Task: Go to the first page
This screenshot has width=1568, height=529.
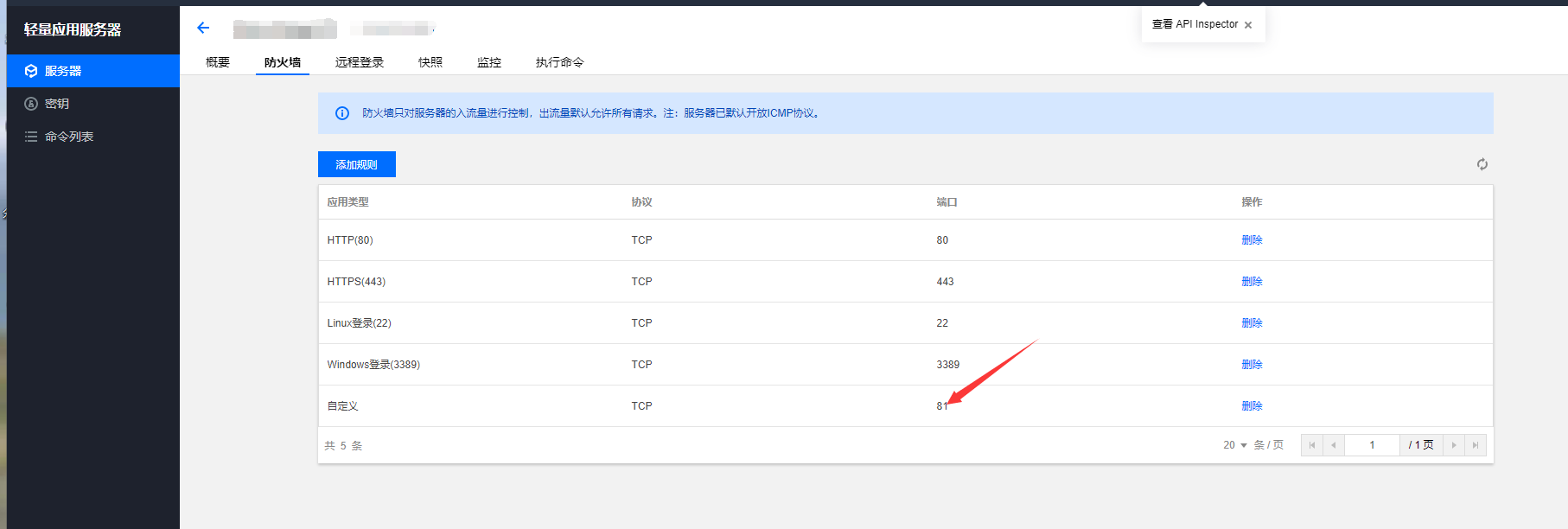Action: click(1312, 445)
